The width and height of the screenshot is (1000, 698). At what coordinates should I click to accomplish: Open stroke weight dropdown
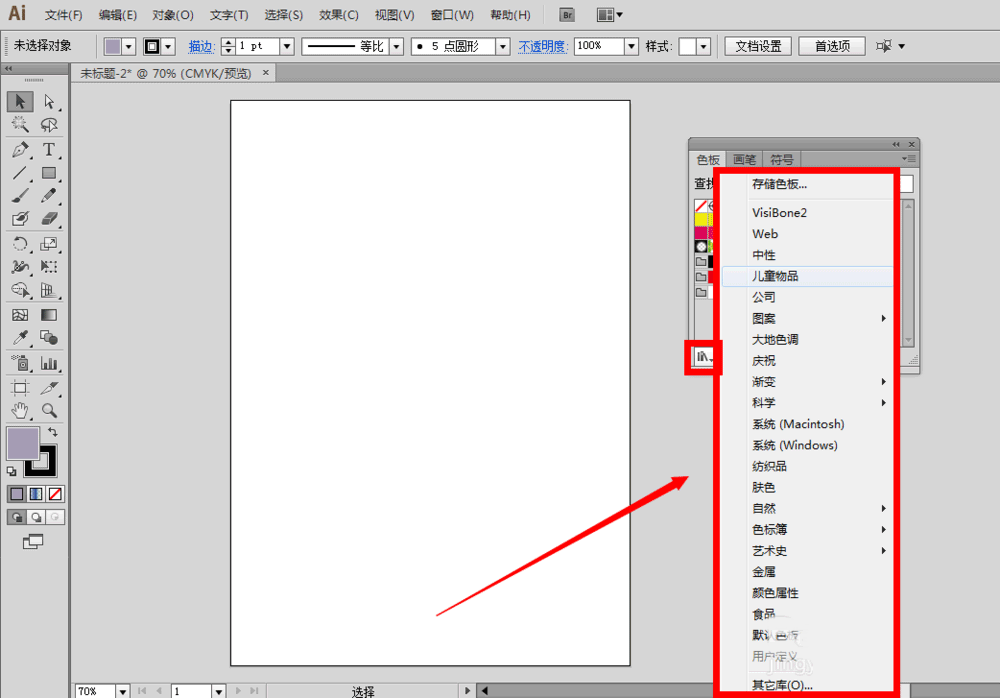pyautogui.click(x=287, y=47)
